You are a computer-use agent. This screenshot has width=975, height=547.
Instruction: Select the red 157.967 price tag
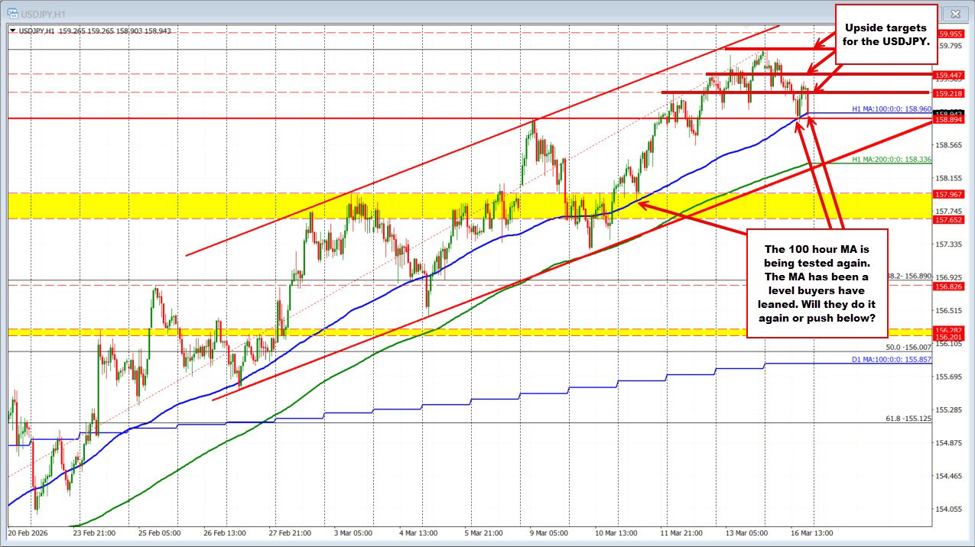948,193
